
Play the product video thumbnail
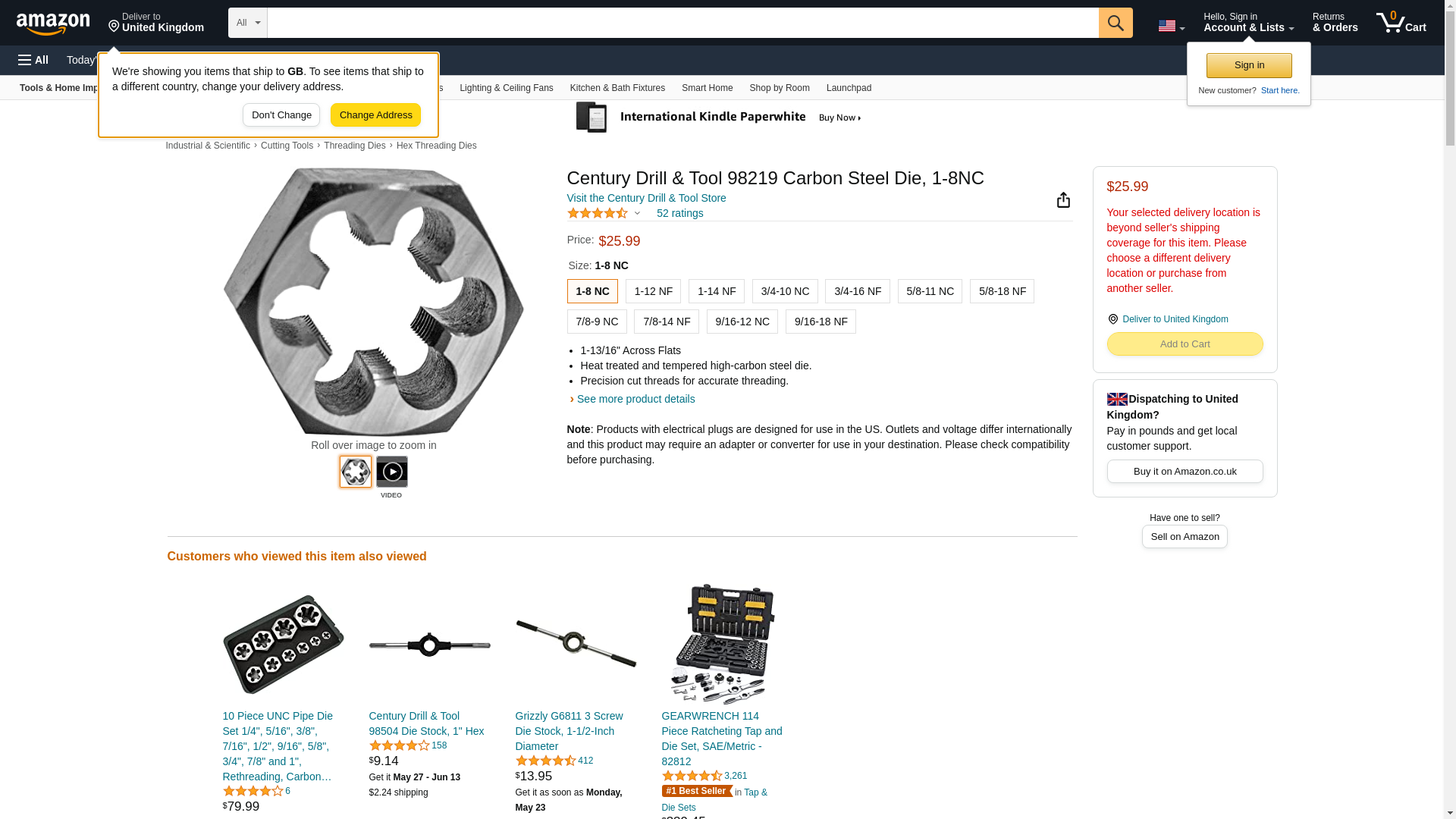pyautogui.click(x=391, y=472)
